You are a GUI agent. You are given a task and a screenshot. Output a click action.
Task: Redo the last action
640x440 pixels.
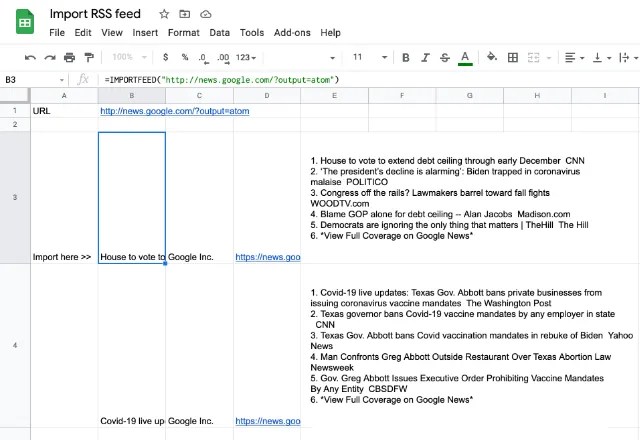[x=50, y=58]
